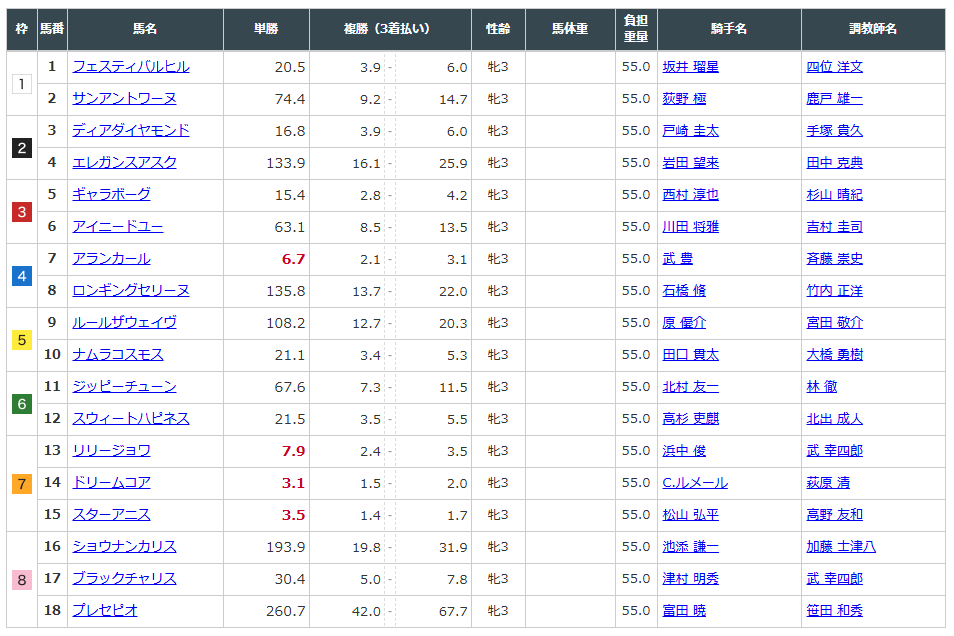Screen dimensions: 954x636
Task: Click the red frame 3 swatch
Action: point(22,211)
